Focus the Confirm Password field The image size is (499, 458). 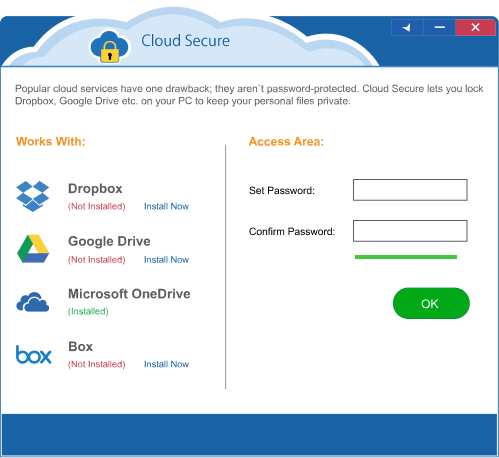410,231
